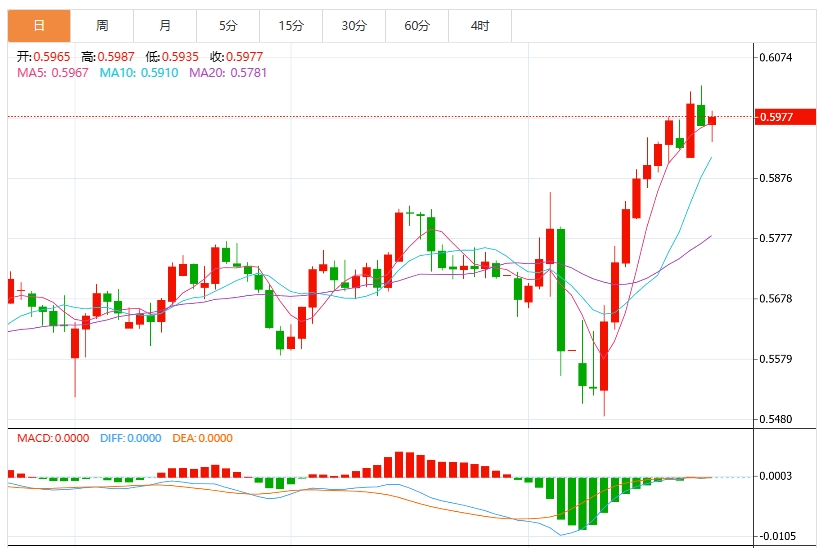The width and height of the screenshot is (818, 548).
Task: Open the 5分 timeframe tab
Action: click(x=228, y=26)
